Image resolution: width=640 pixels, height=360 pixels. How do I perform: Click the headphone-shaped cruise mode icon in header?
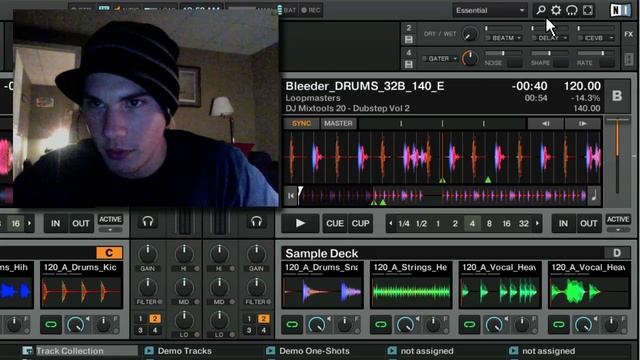(572, 10)
